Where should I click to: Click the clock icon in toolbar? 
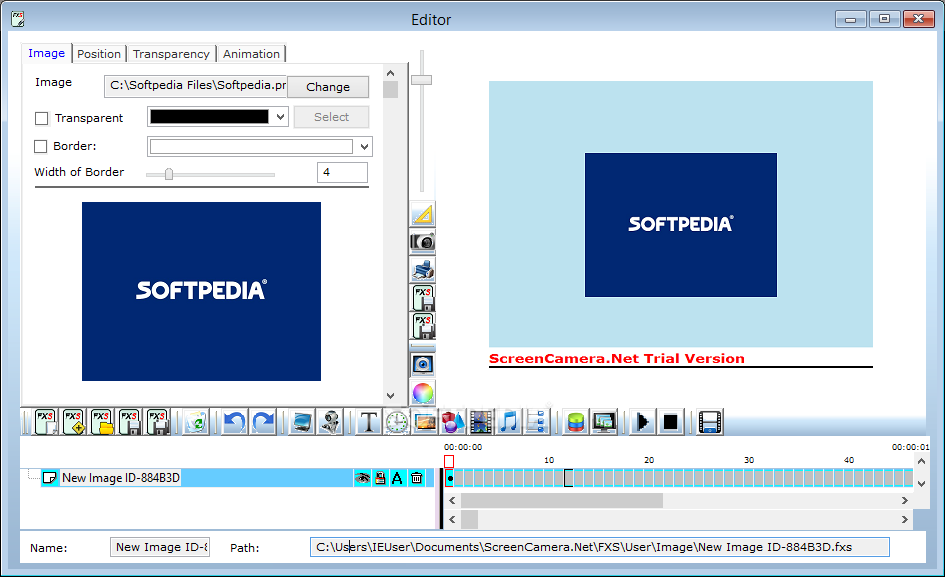(x=397, y=422)
